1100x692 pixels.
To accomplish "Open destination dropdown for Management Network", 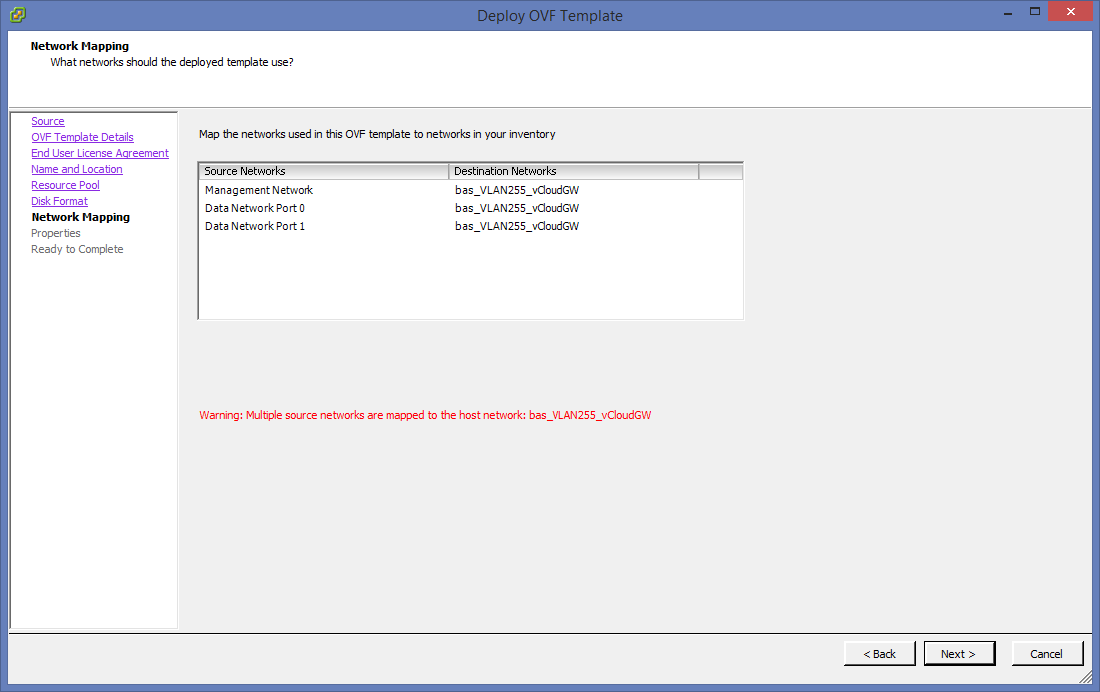I will click(x=517, y=190).
